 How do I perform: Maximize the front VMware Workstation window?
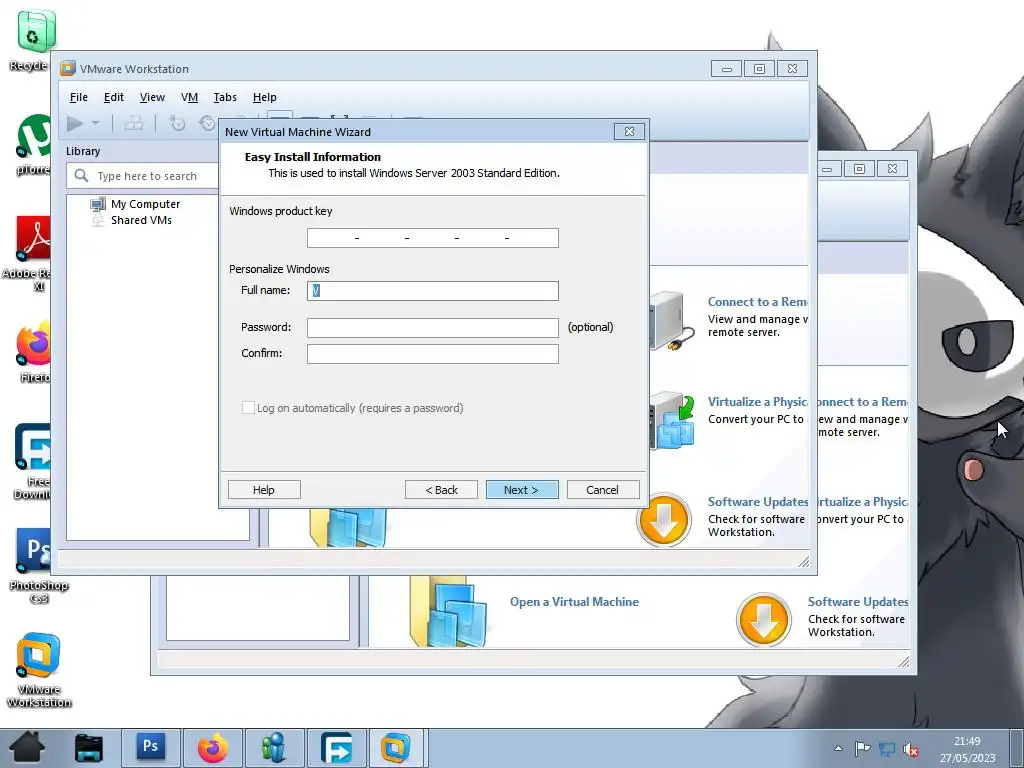click(759, 69)
